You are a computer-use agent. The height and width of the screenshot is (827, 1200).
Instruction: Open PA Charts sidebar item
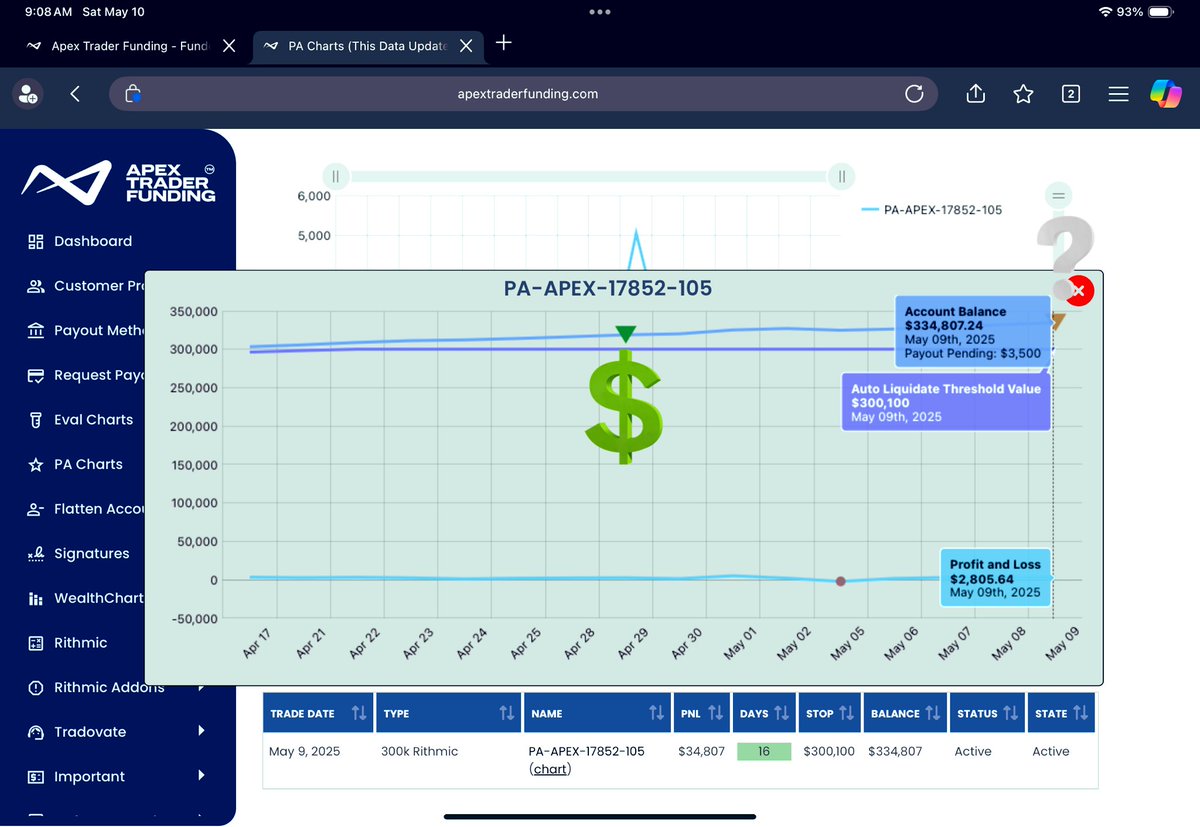pos(75,464)
